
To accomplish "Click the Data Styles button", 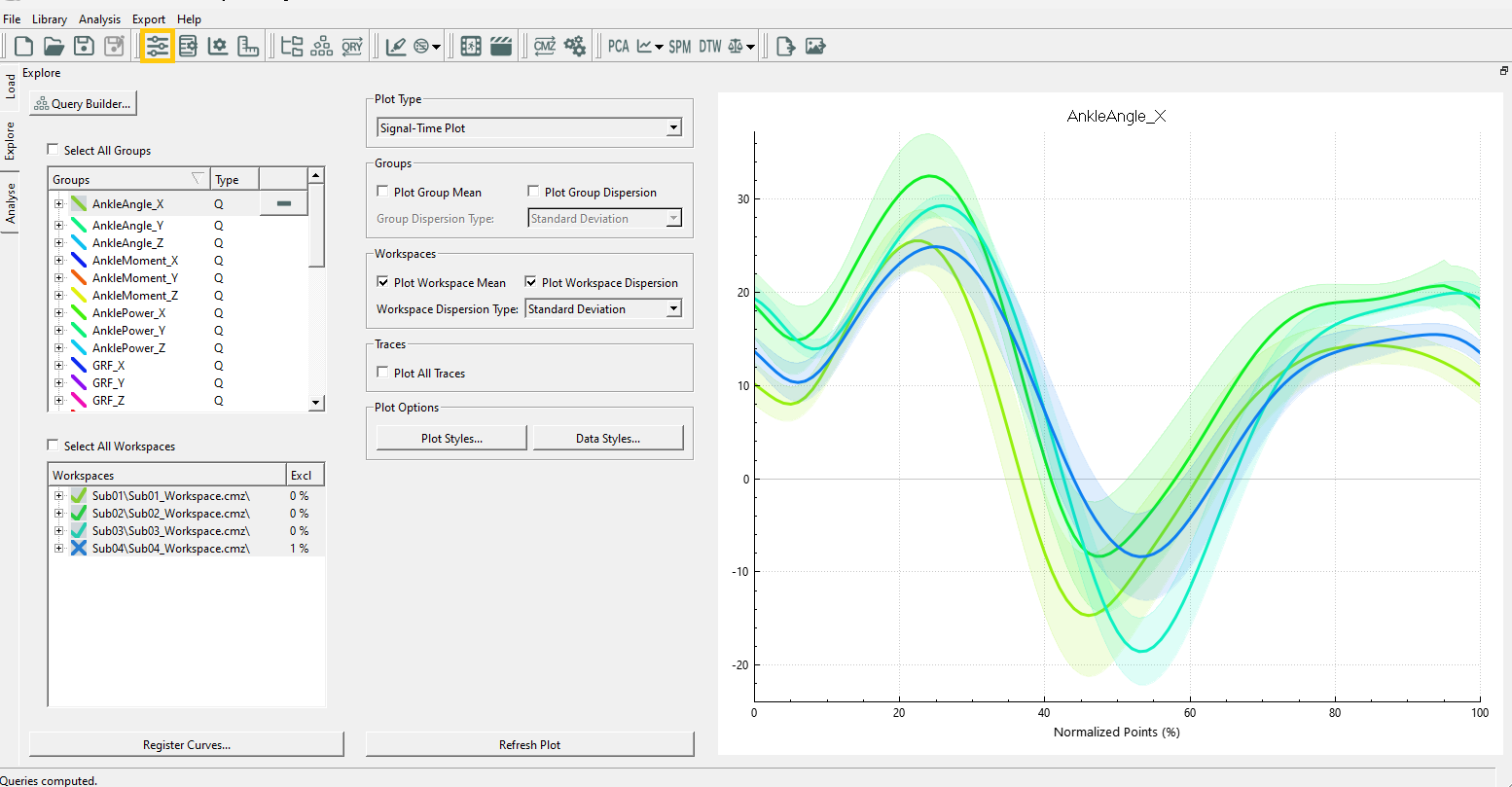I will (608, 438).
